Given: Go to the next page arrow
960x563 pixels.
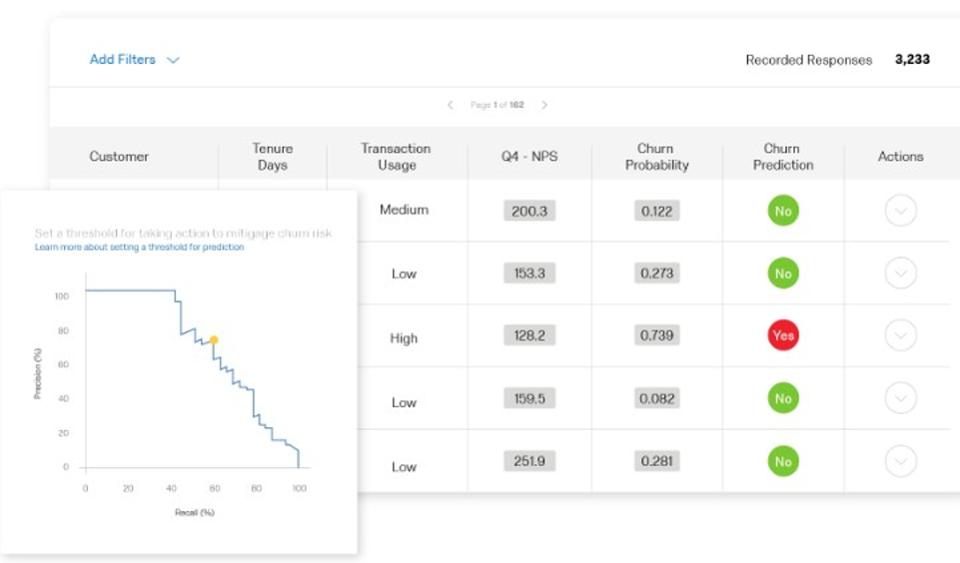Looking at the screenshot, I should (544, 105).
